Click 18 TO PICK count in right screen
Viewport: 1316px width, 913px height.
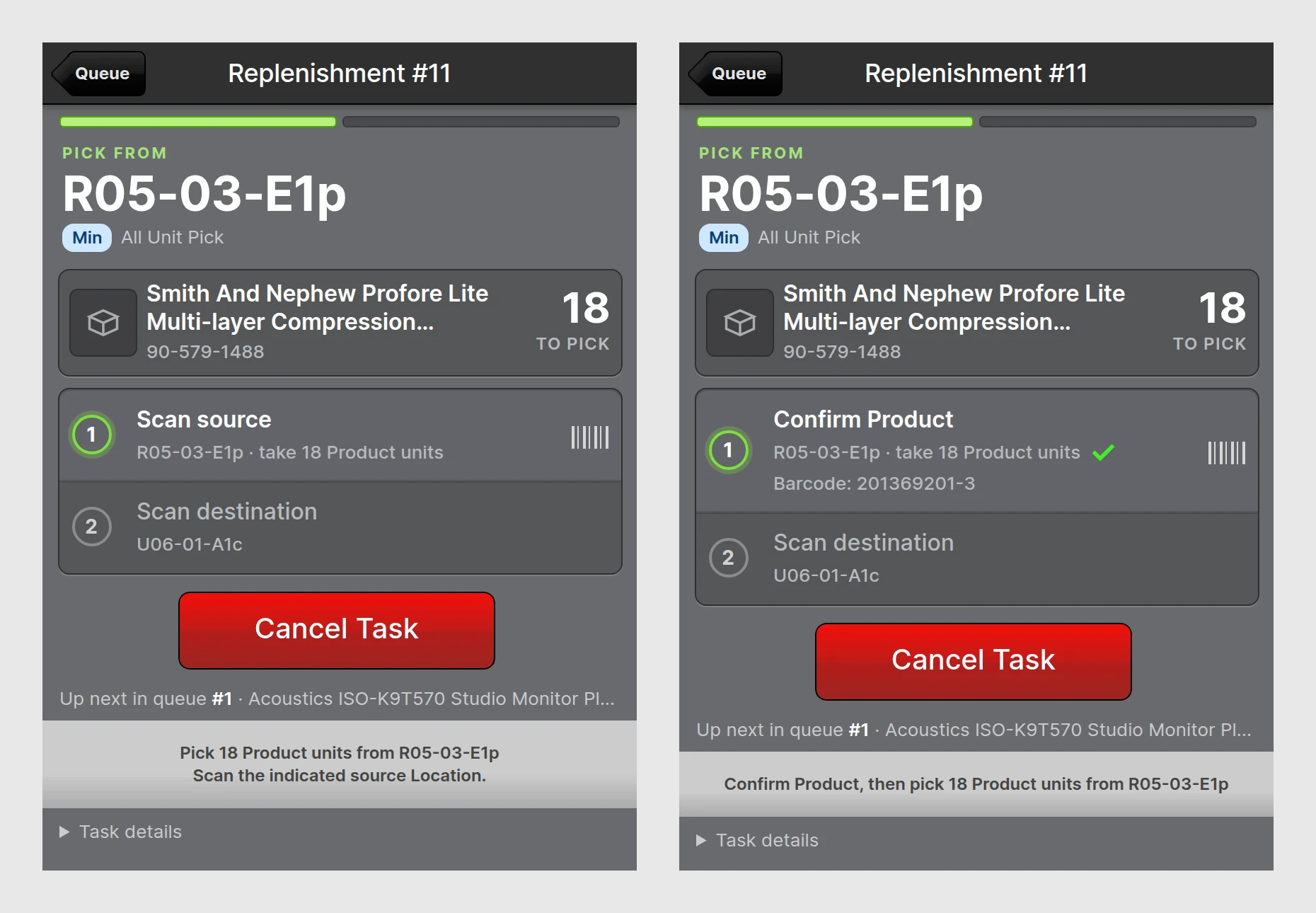coord(1210,321)
